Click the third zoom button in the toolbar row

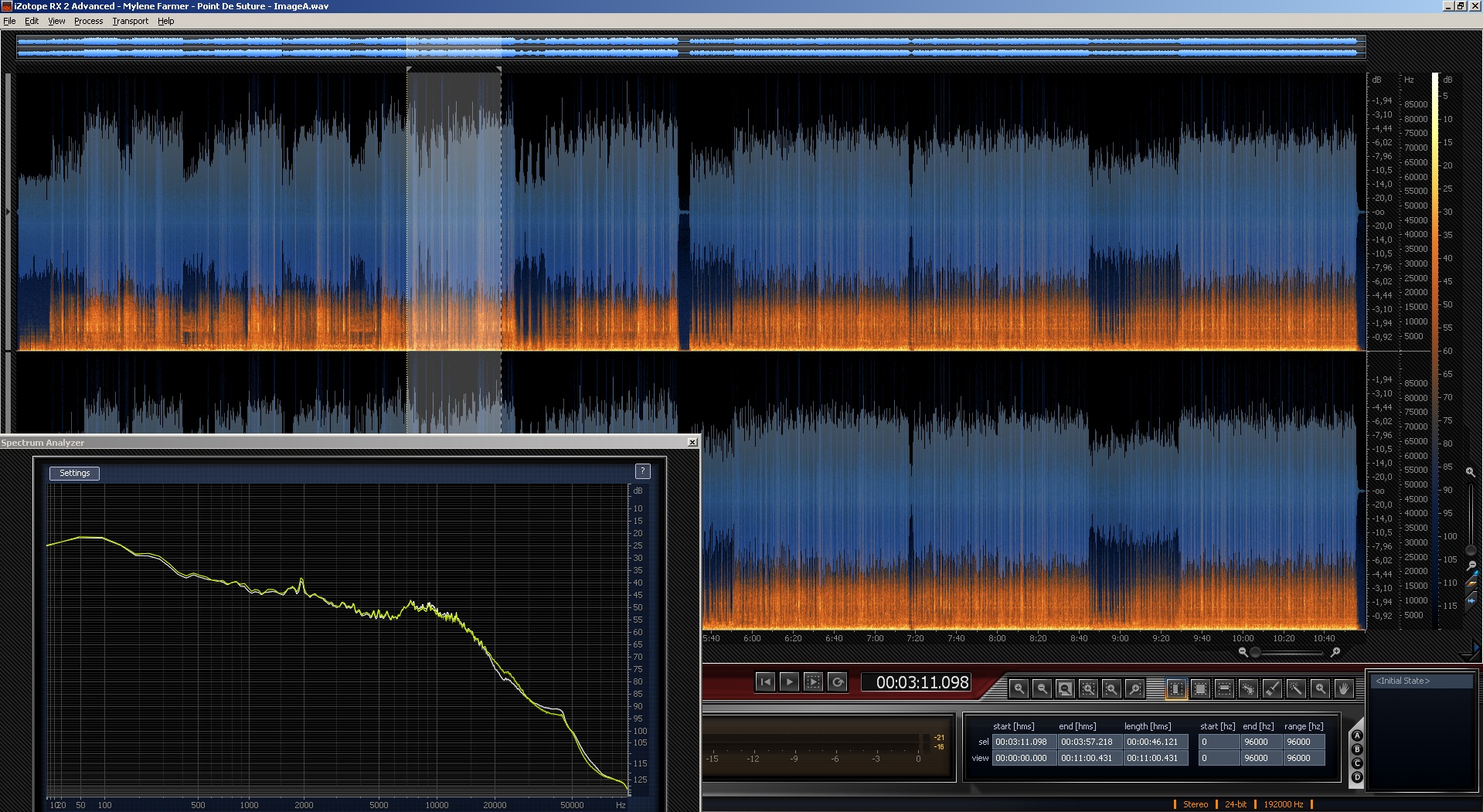pos(1065,688)
